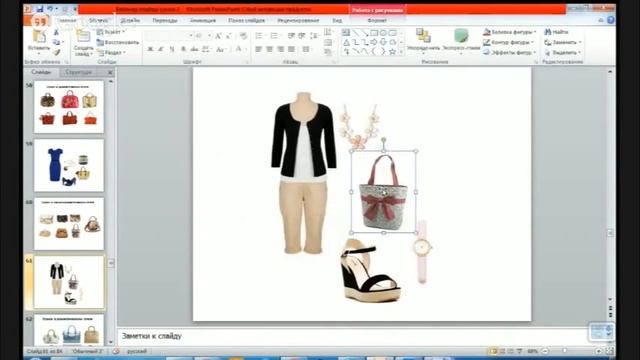Image resolution: width=640 pixels, height=360 pixels.
Task: Select the straight line shape in gallery
Action: tap(356, 33)
